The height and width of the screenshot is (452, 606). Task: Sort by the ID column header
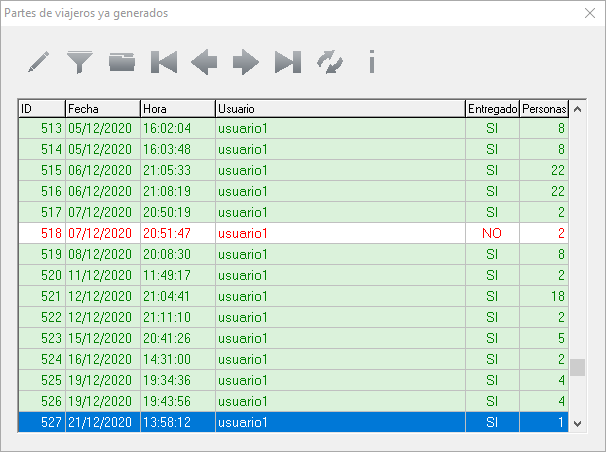pos(41,108)
